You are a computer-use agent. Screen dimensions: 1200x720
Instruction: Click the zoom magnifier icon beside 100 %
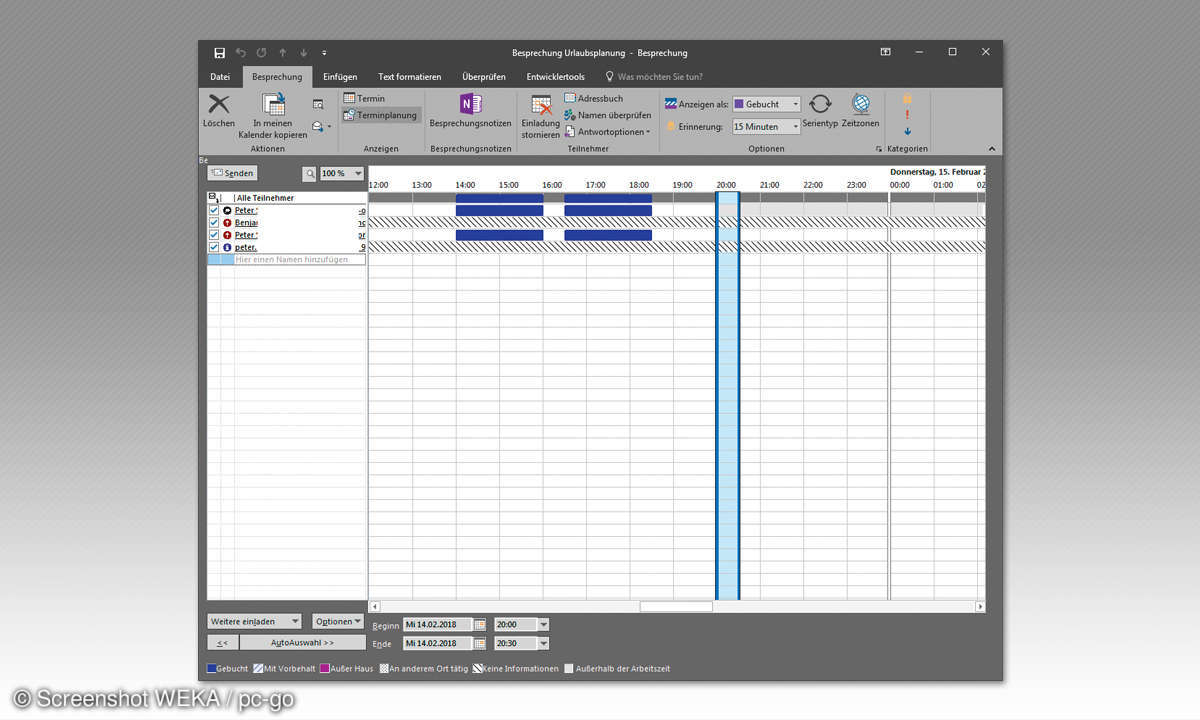tap(309, 173)
